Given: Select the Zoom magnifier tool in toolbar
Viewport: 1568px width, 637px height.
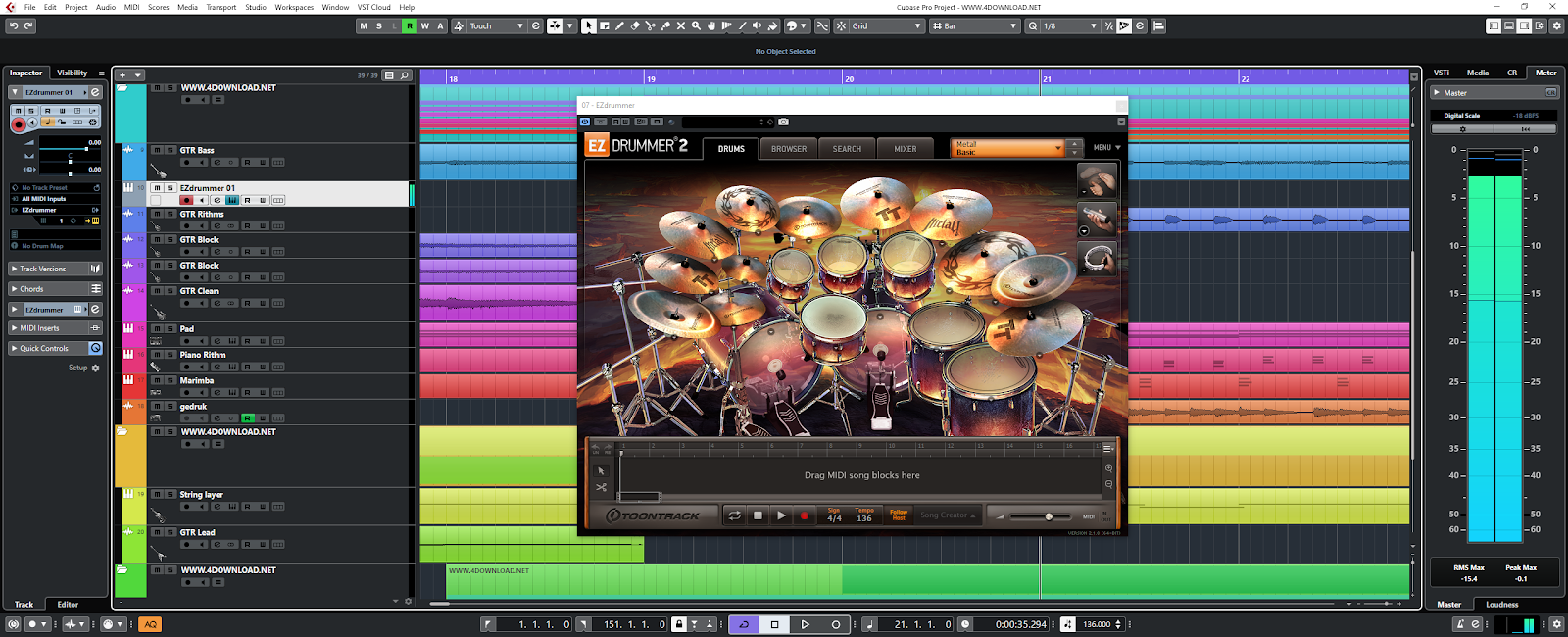Looking at the screenshot, I should pyautogui.click(x=696, y=26).
